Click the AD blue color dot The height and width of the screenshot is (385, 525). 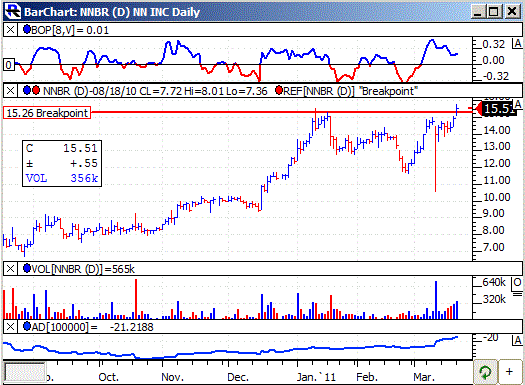click(27, 326)
